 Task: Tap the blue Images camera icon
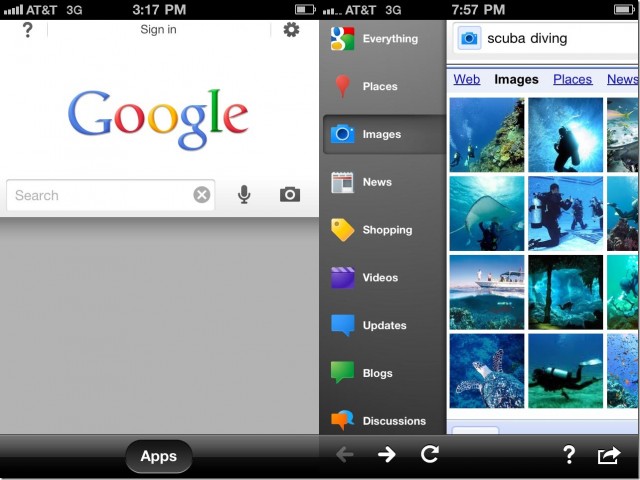[342, 134]
